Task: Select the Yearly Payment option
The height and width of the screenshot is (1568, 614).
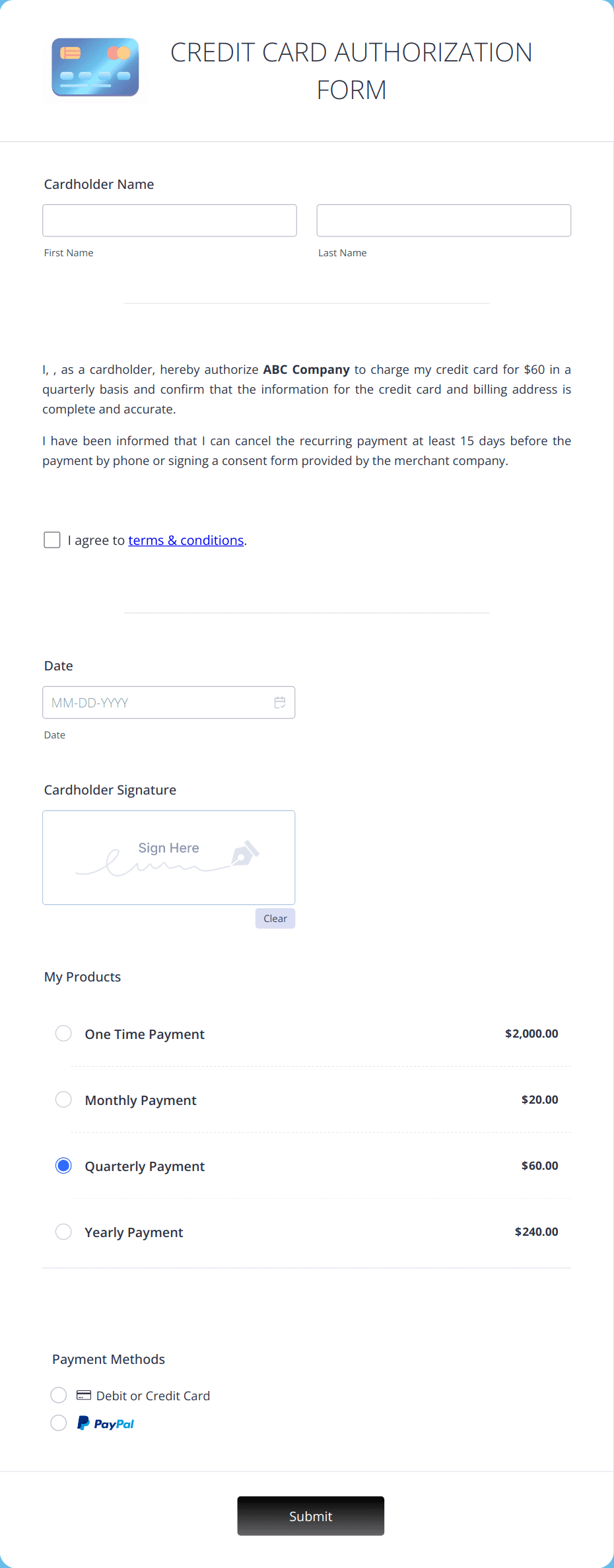Action: [63, 1231]
